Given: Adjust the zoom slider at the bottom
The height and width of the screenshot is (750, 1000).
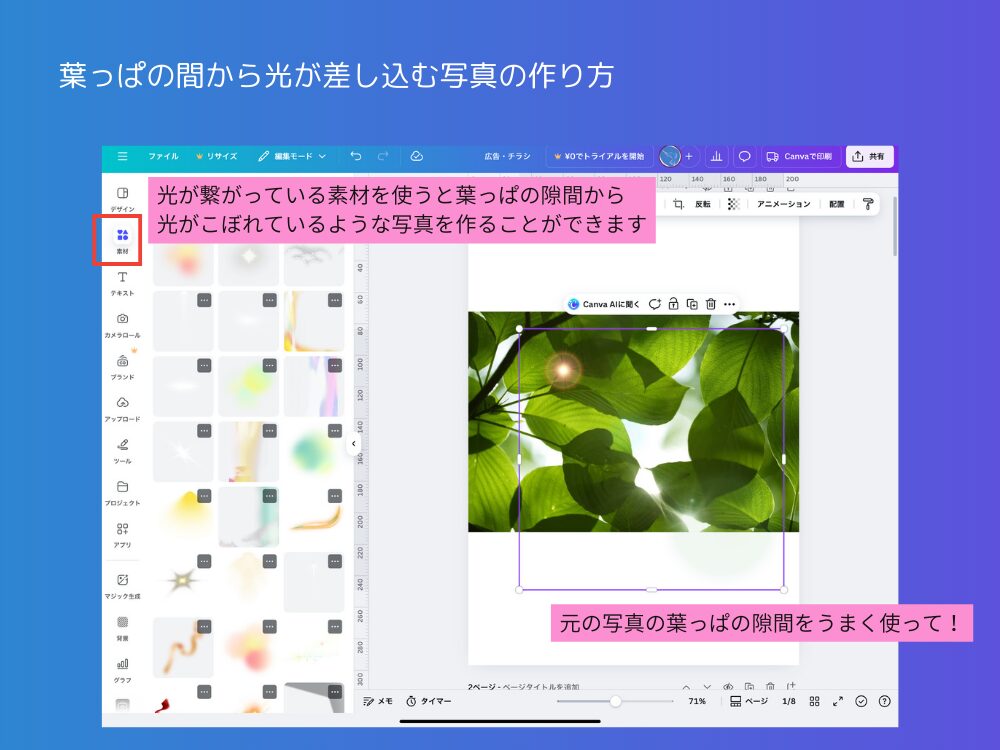Looking at the screenshot, I should click(617, 701).
